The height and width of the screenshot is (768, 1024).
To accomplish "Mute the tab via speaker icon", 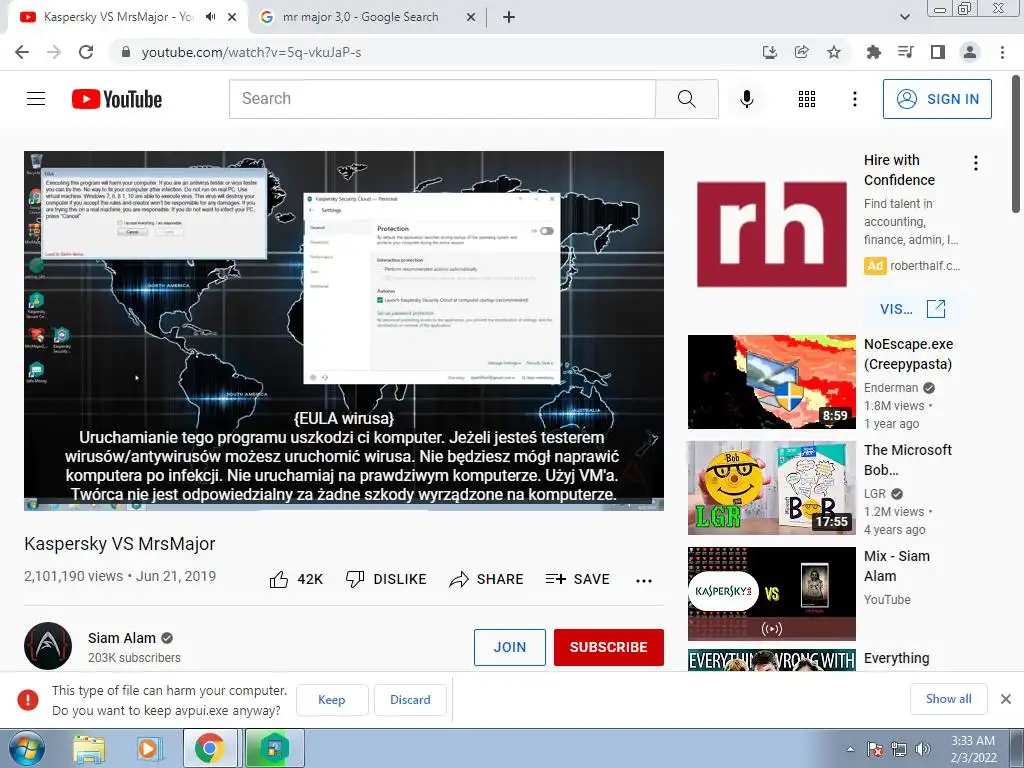I will pyautogui.click(x=210, y=17).
